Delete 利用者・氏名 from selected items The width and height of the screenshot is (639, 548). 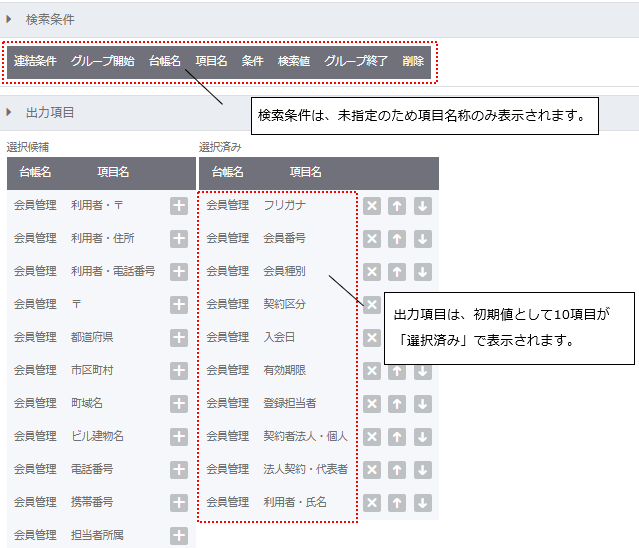(x=372, y=502)
